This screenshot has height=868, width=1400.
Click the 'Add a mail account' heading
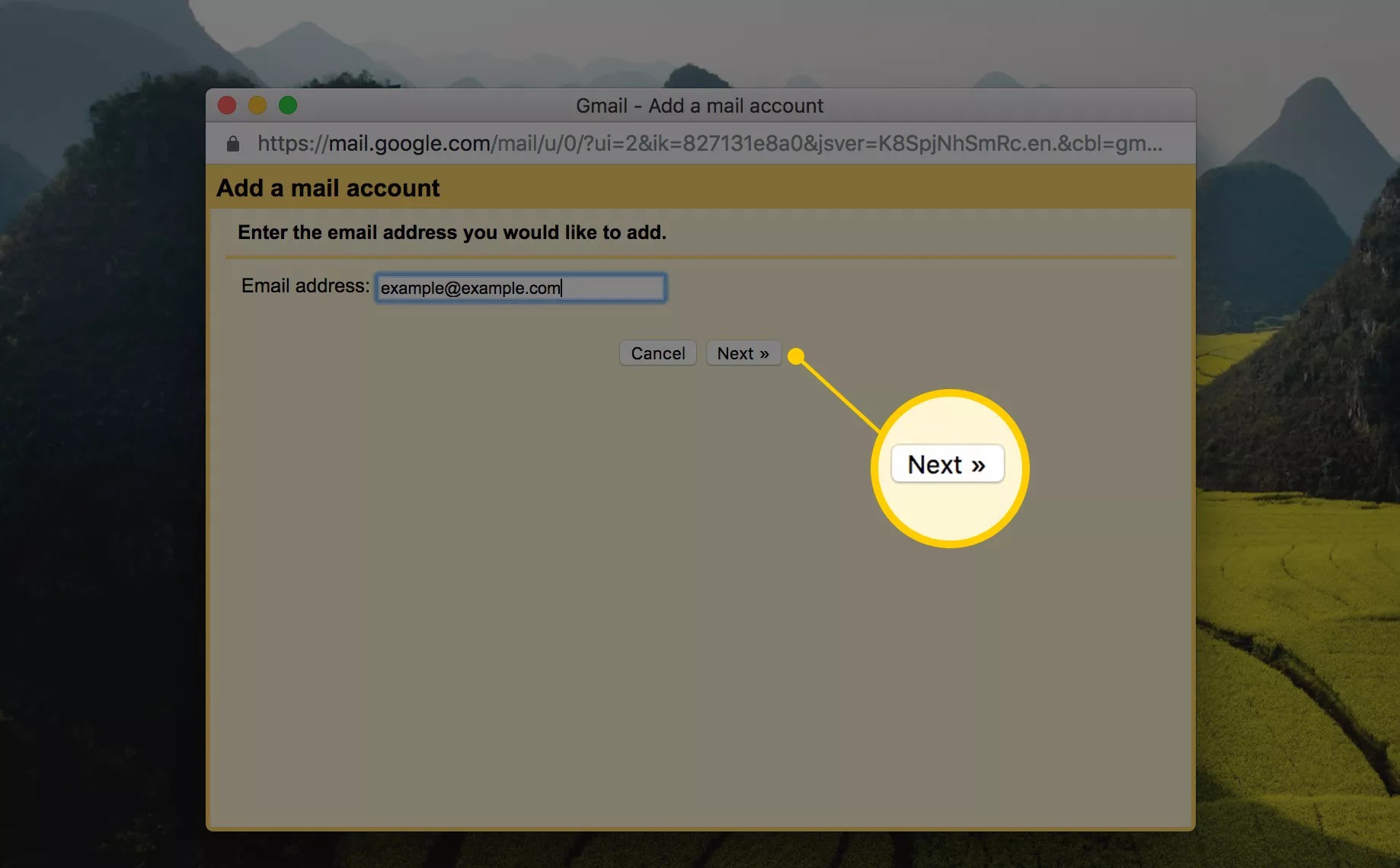coord(328,187)
